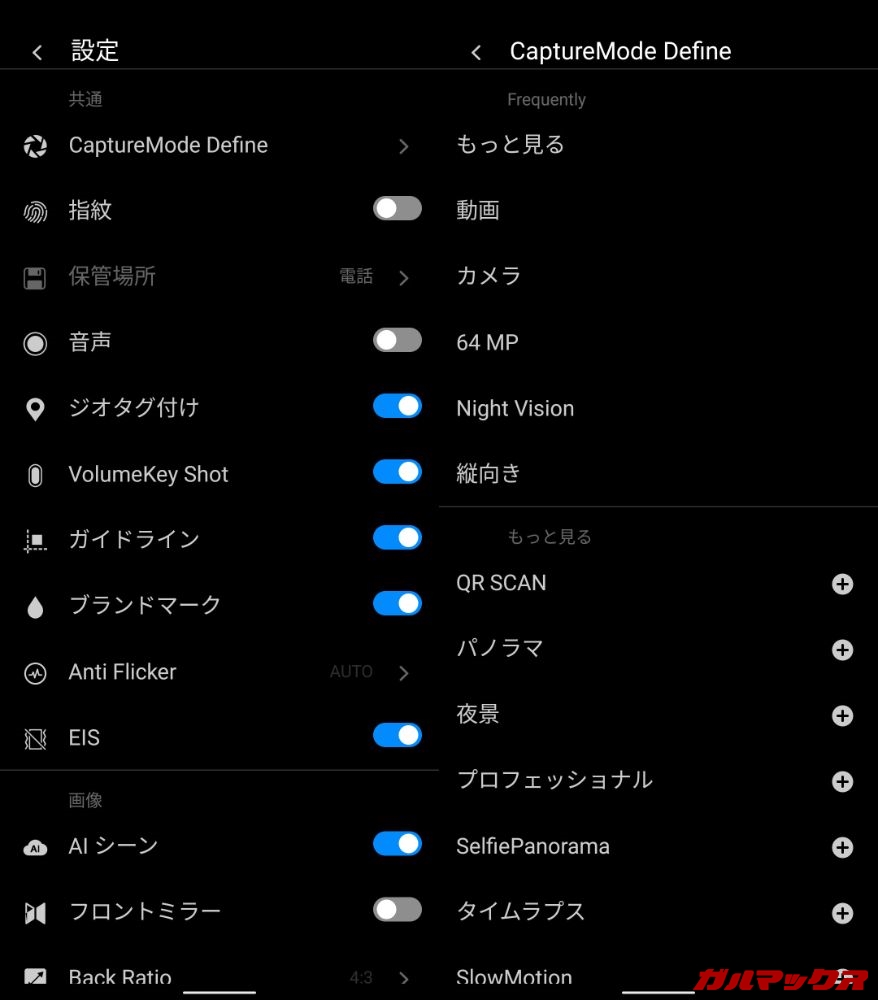878x1000 pixels.
Task: Add 夜景 mode using plus icon
Action: 842,716
